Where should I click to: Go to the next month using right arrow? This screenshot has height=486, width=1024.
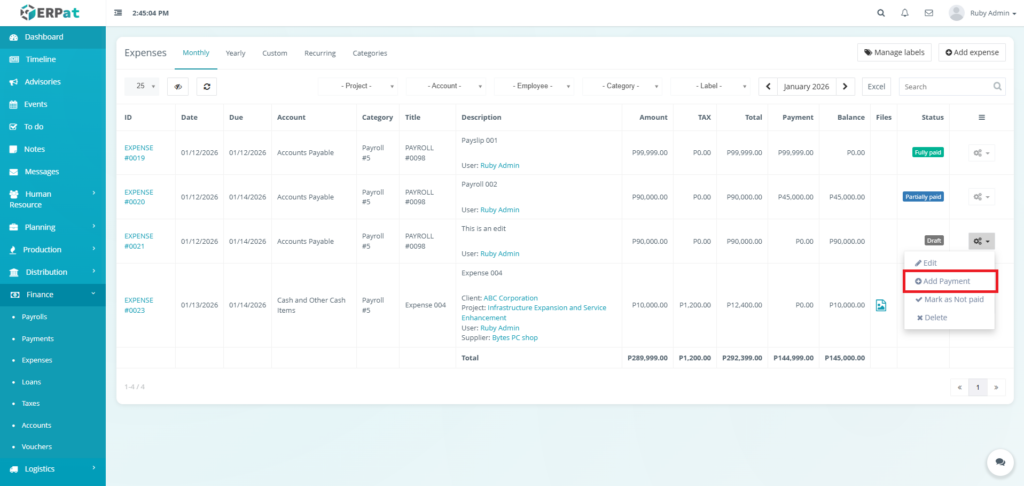[x=846, y=87]
